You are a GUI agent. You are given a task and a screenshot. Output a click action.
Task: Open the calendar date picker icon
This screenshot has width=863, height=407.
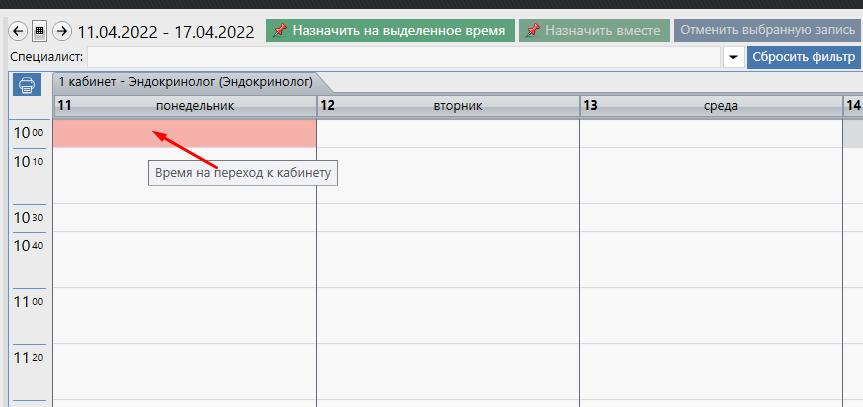click(39, 31)
